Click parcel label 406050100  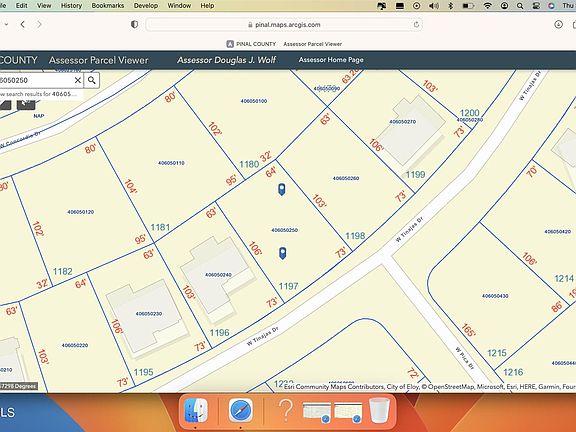point(254,101)
